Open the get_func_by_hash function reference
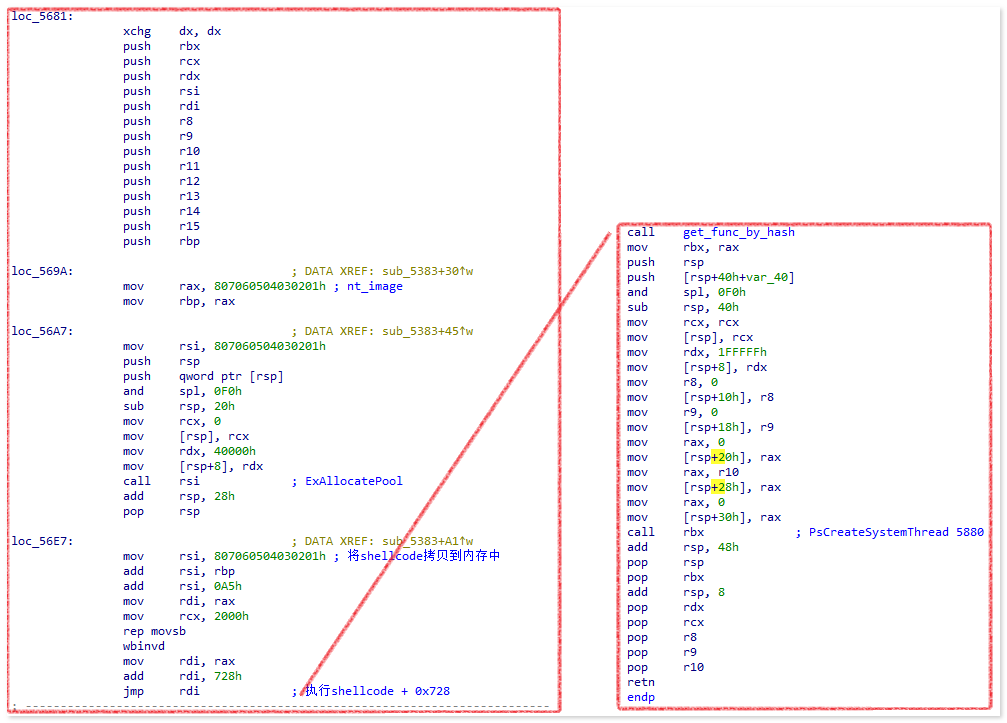This screenshot has height=723, width=1007. tap(739, 232)
